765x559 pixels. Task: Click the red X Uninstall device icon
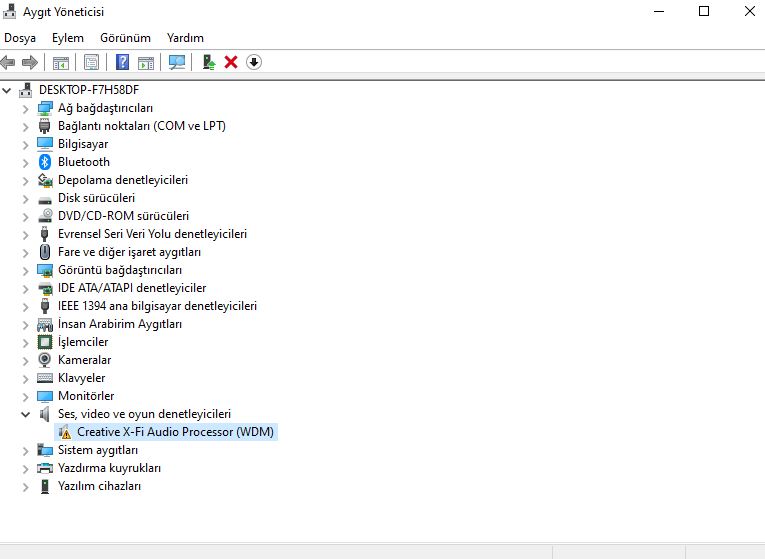click(x=231, y=62)
